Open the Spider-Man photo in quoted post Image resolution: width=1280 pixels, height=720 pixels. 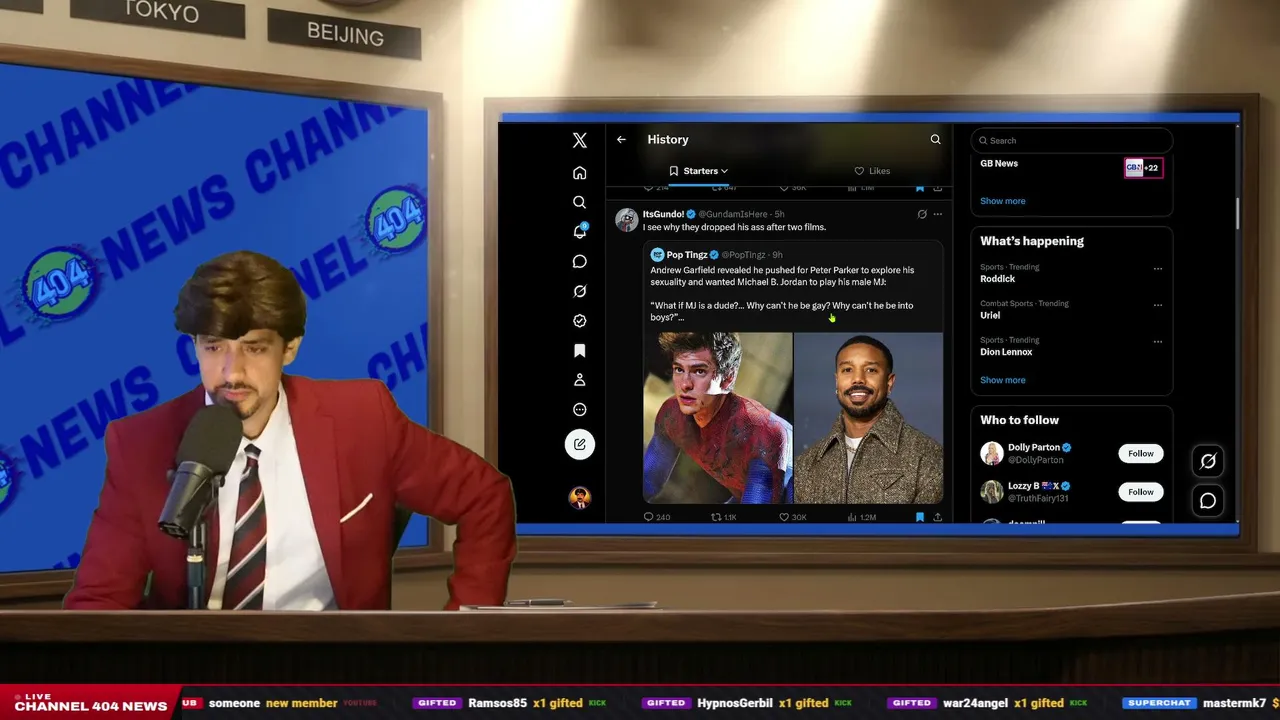717,418
